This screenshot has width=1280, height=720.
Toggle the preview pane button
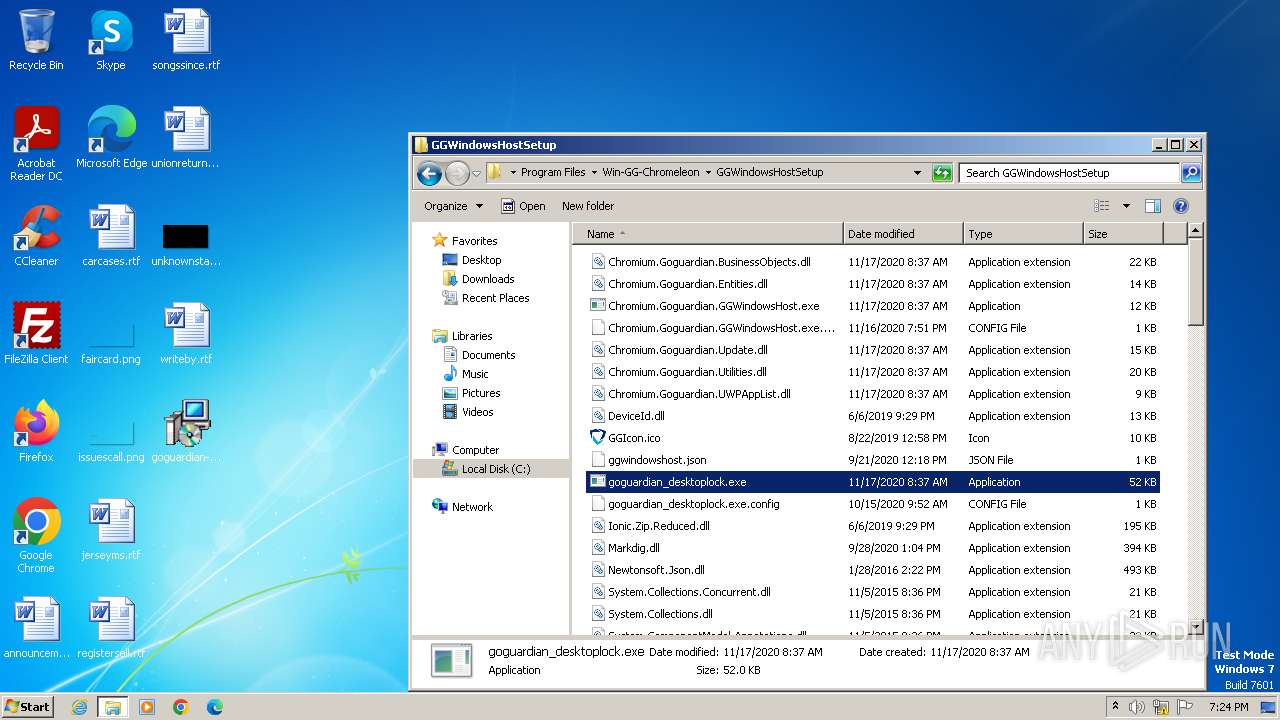1152,206
